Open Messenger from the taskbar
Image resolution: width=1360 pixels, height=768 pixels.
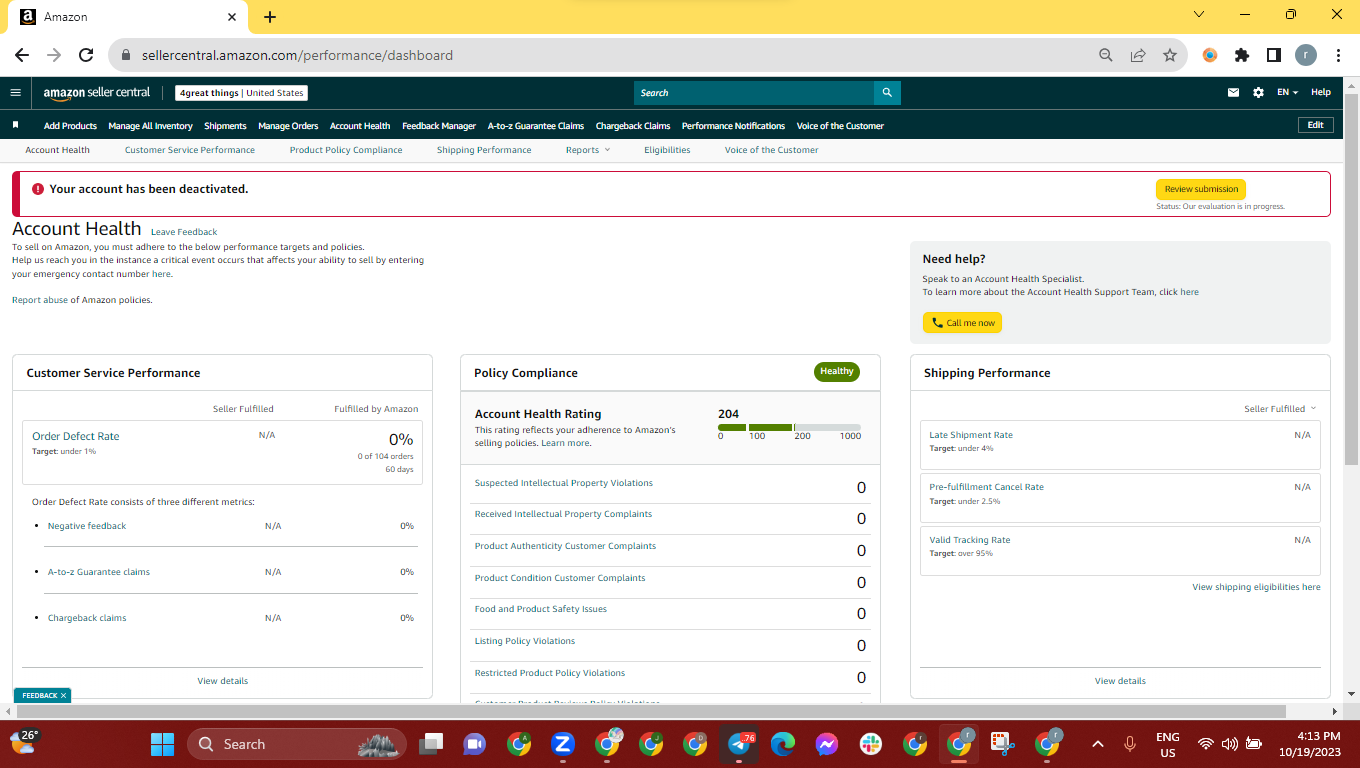pos(827,744)
